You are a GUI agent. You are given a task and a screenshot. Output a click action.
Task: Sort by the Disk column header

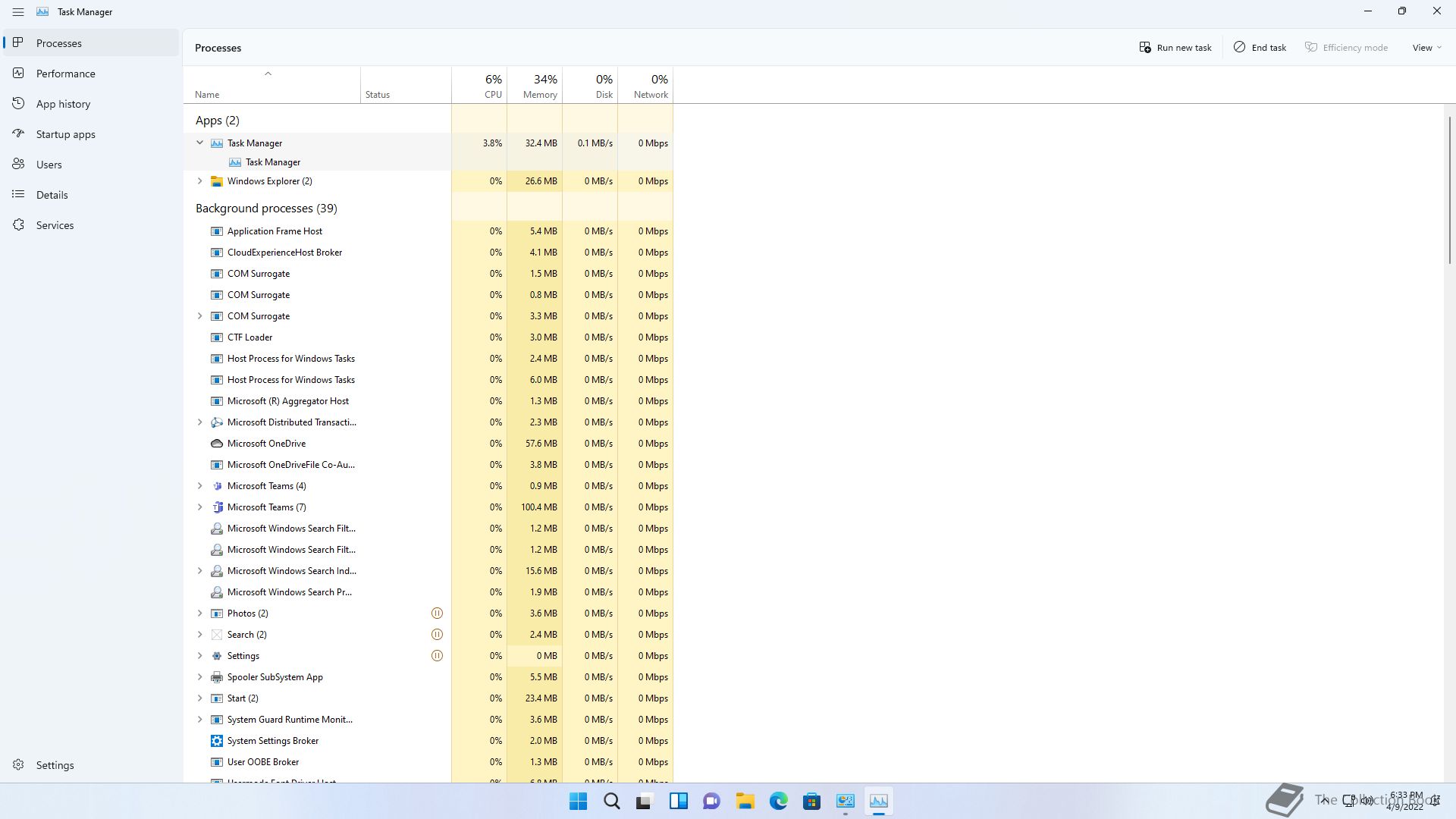point(590,85)
